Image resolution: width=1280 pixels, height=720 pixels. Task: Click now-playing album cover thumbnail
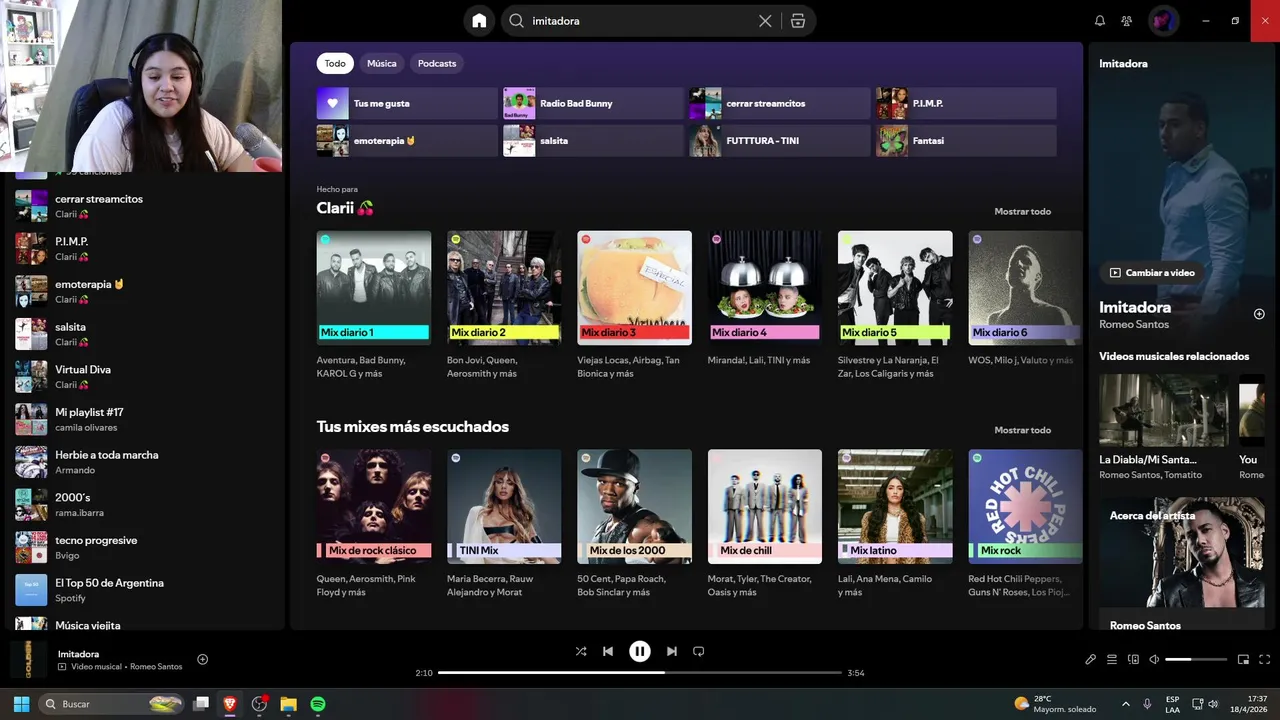[x=28, y=660]
